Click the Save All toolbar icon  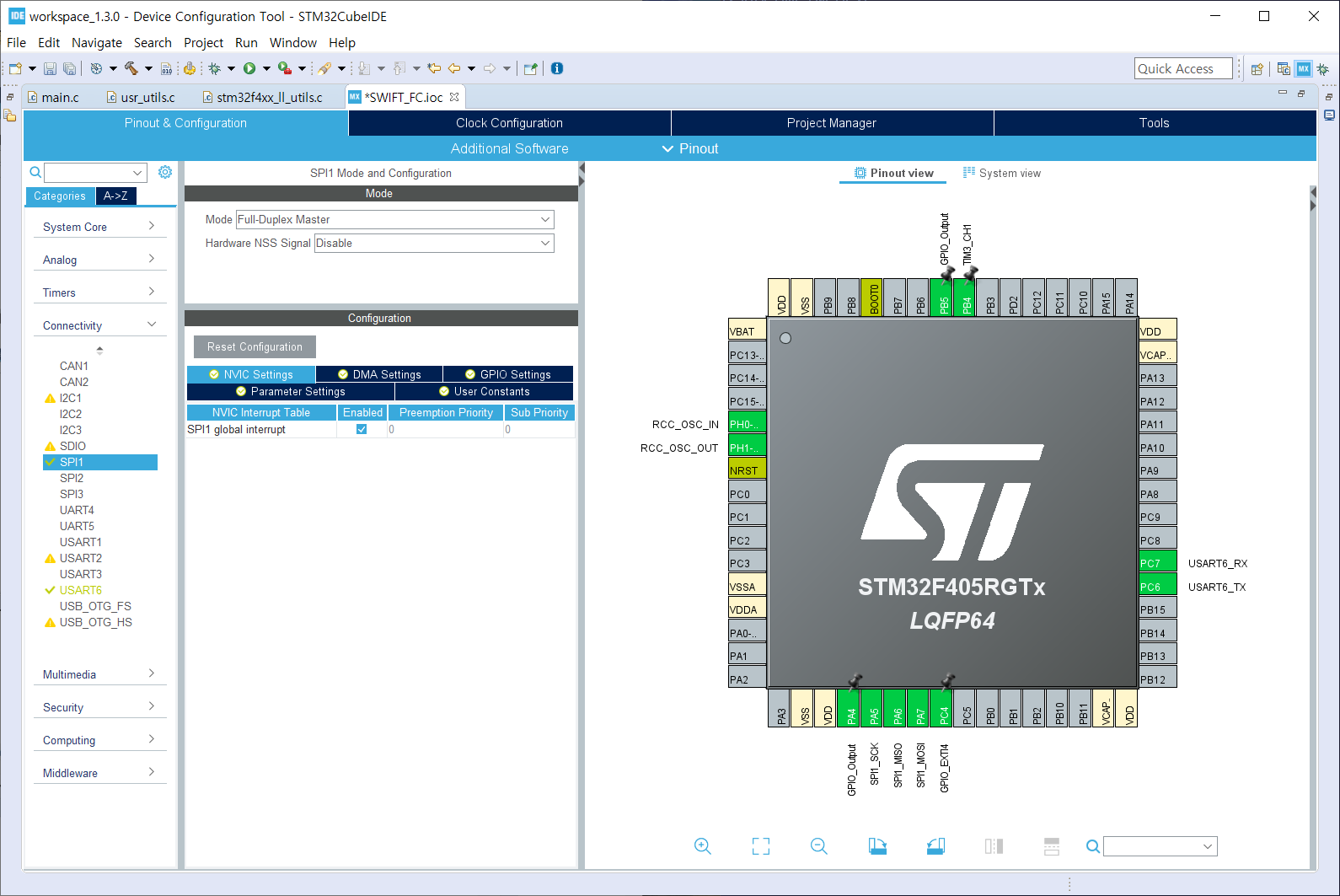70,68
